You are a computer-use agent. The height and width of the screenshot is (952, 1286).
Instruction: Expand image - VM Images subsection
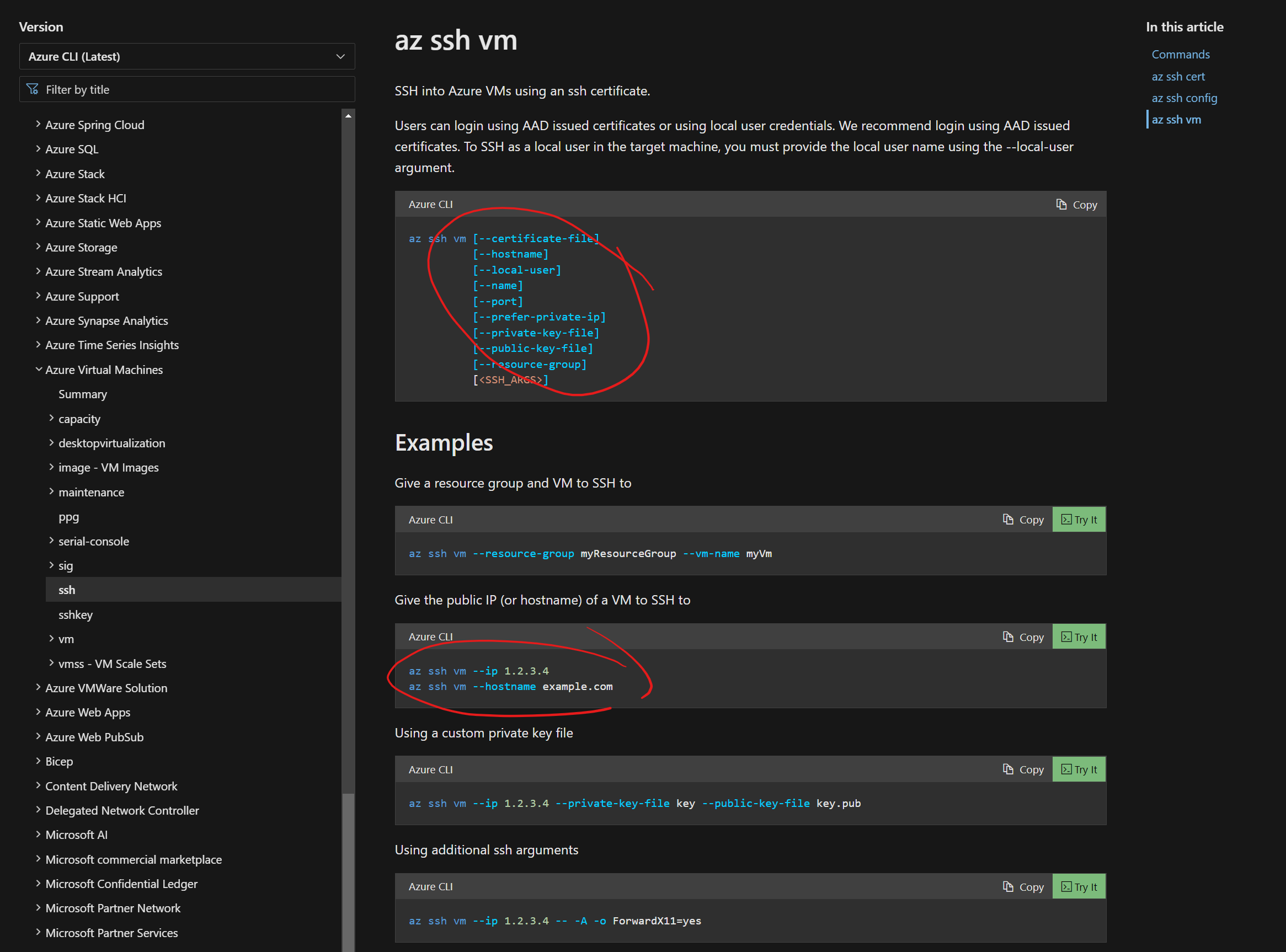[x=51, y=467]
